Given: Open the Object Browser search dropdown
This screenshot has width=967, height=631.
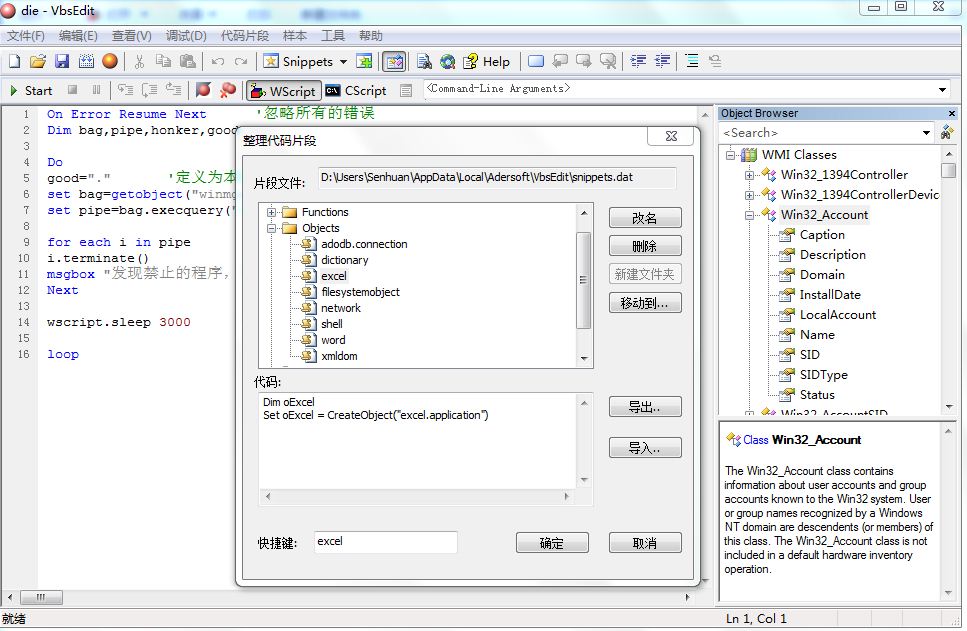Looking at the screenshot, I should point(926,133).
